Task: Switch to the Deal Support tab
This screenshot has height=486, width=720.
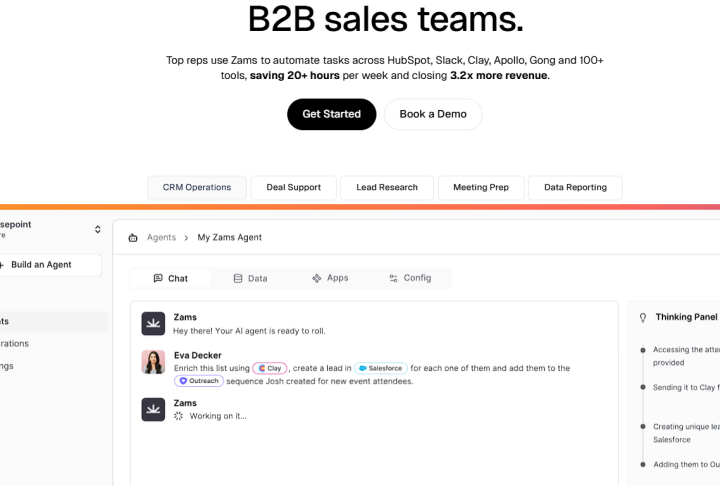Action: tap(293, 187)
